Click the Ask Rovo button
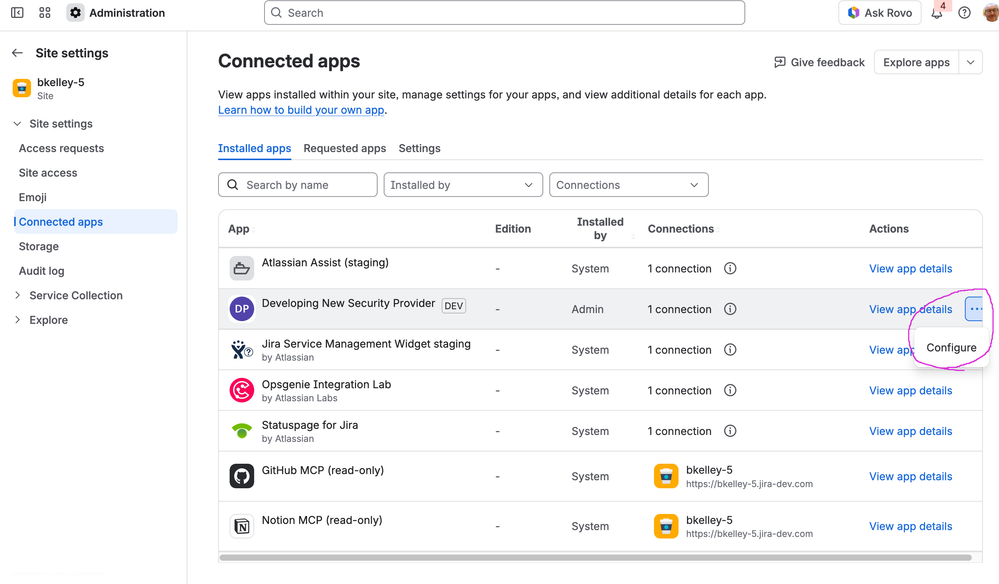This screenshot has height=584, width=999. pyautogui.click(x=880, y=13)
